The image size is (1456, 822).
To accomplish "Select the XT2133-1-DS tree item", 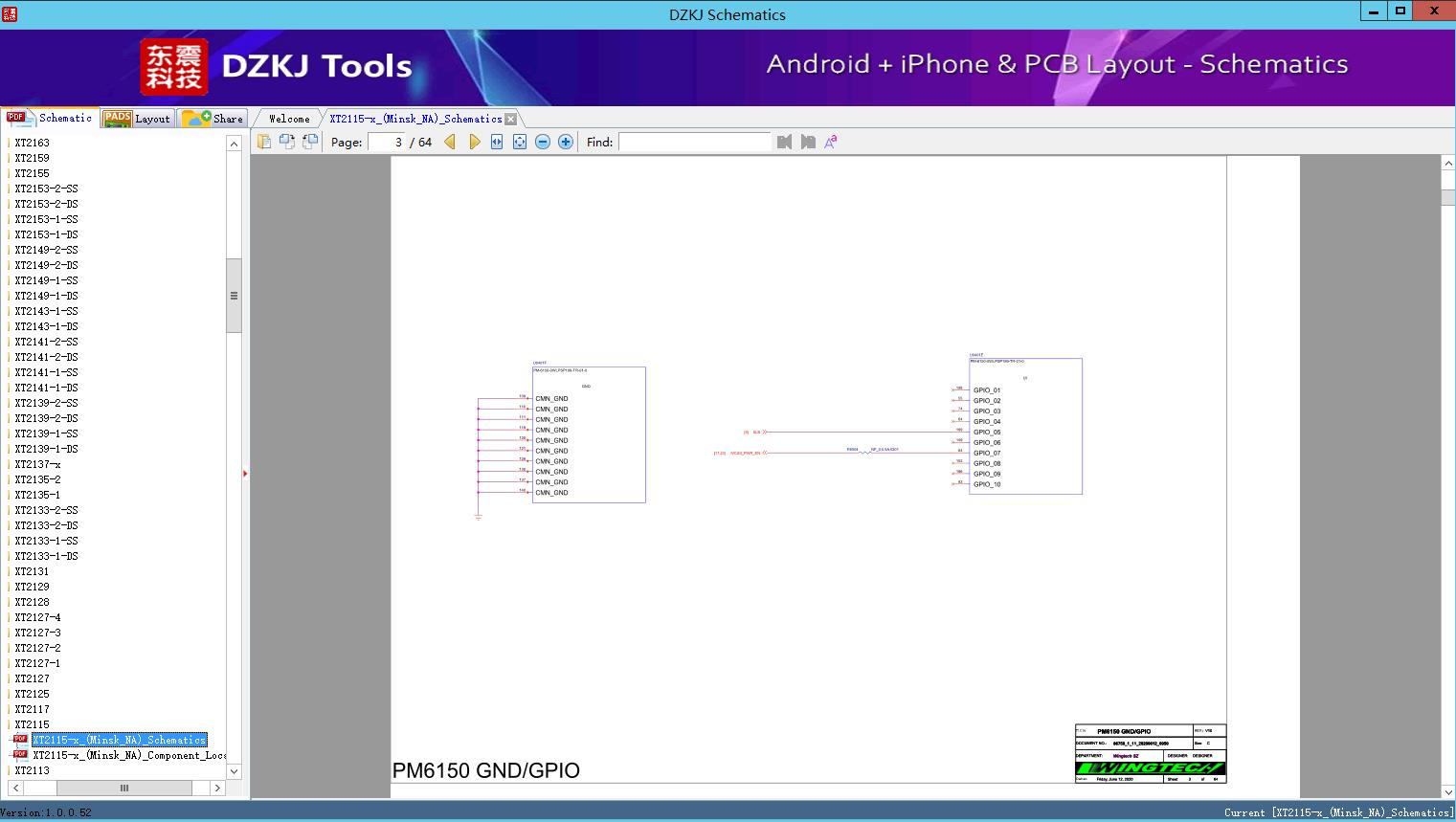I will click(46, 556).
